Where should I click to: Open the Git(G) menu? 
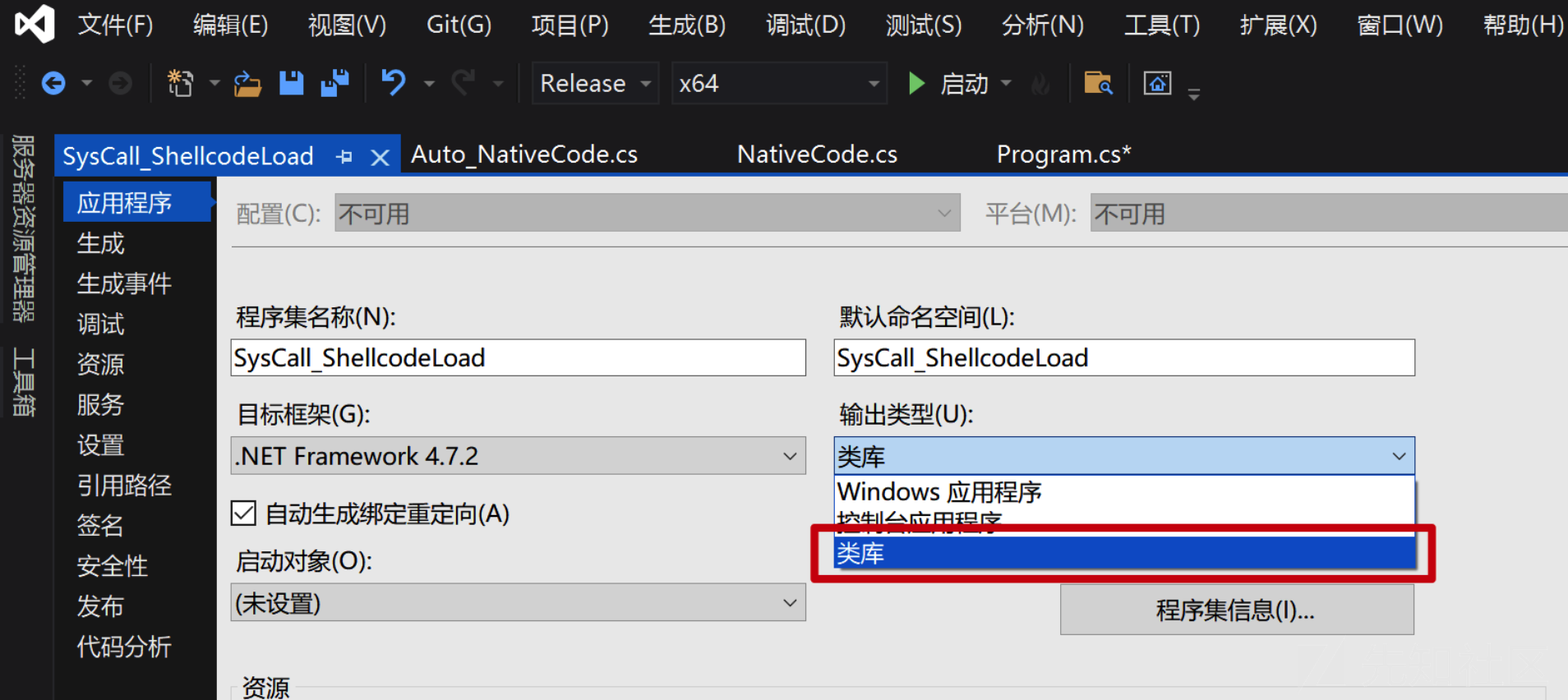pos(459,25)
